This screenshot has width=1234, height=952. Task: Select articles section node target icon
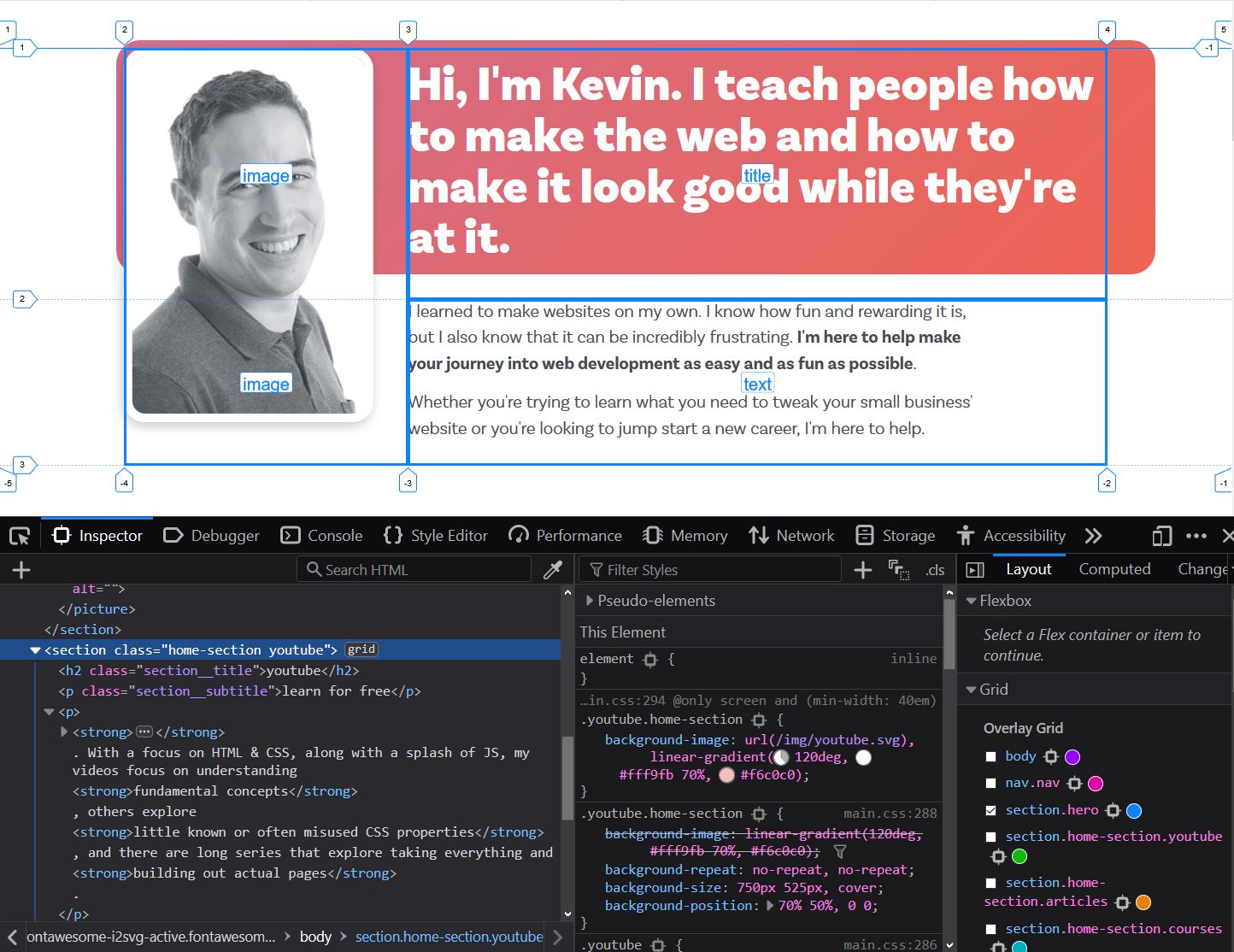(1123, 902)
